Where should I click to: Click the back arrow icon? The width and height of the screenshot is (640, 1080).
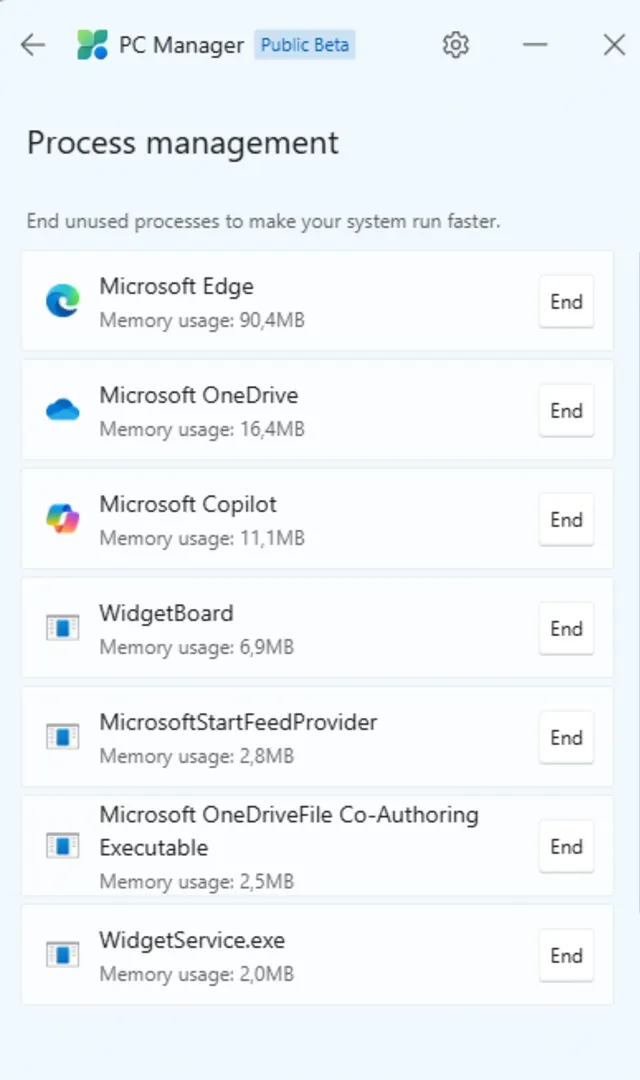click(33, 45)
